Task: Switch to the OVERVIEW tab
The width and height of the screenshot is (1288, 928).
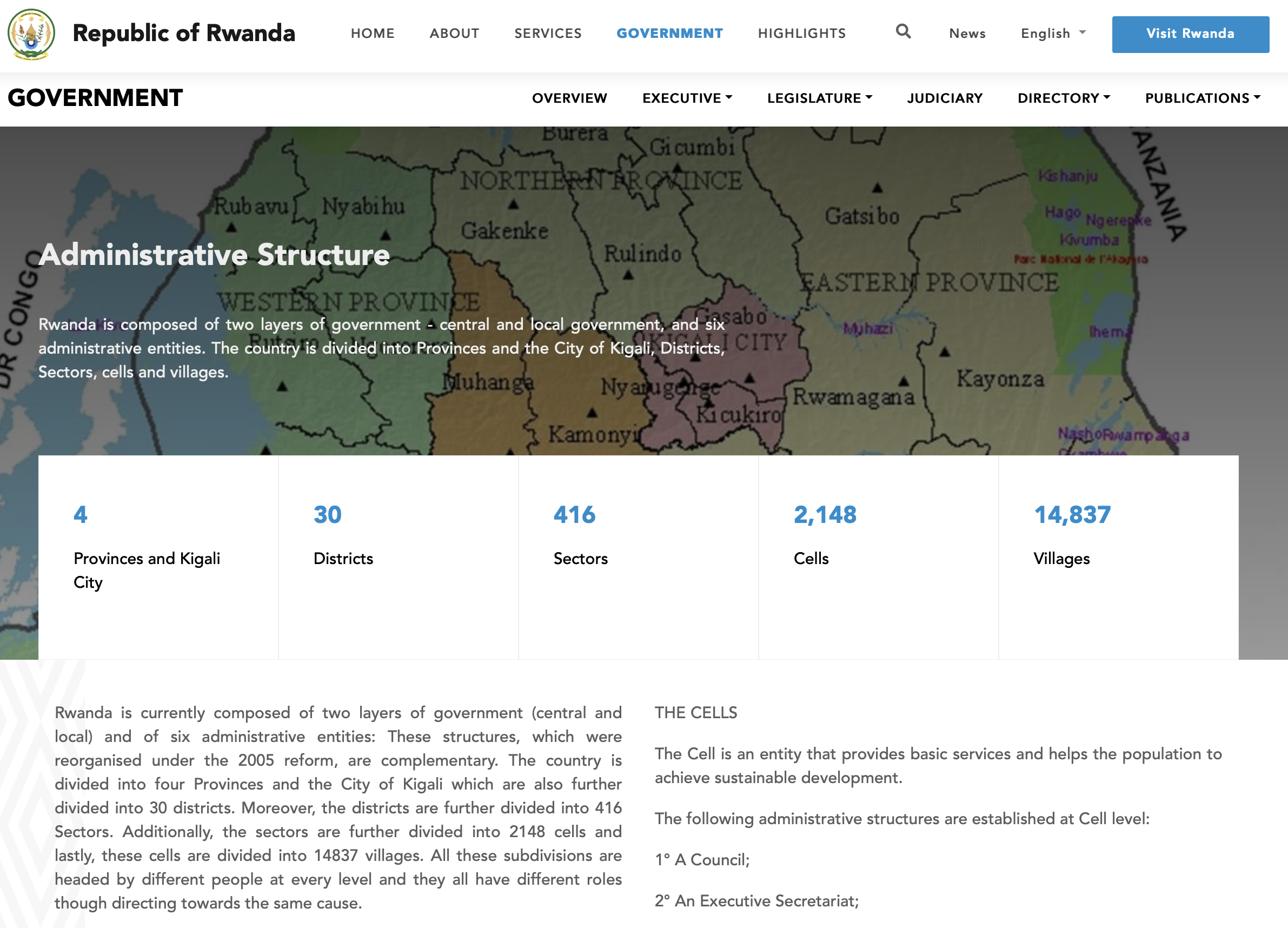Action: 569,98
